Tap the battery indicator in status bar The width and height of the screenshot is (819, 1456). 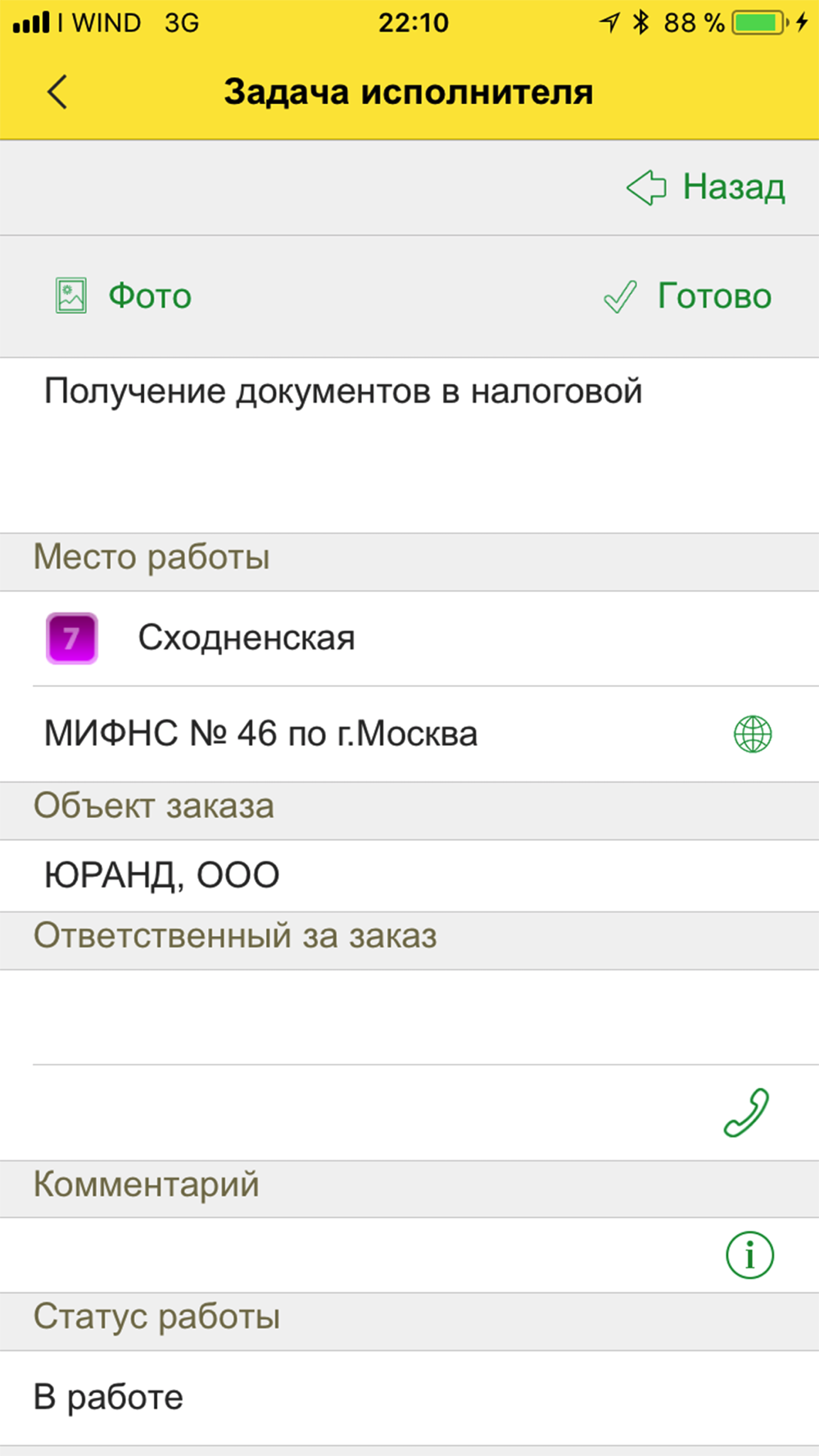[x=760, y=22]
